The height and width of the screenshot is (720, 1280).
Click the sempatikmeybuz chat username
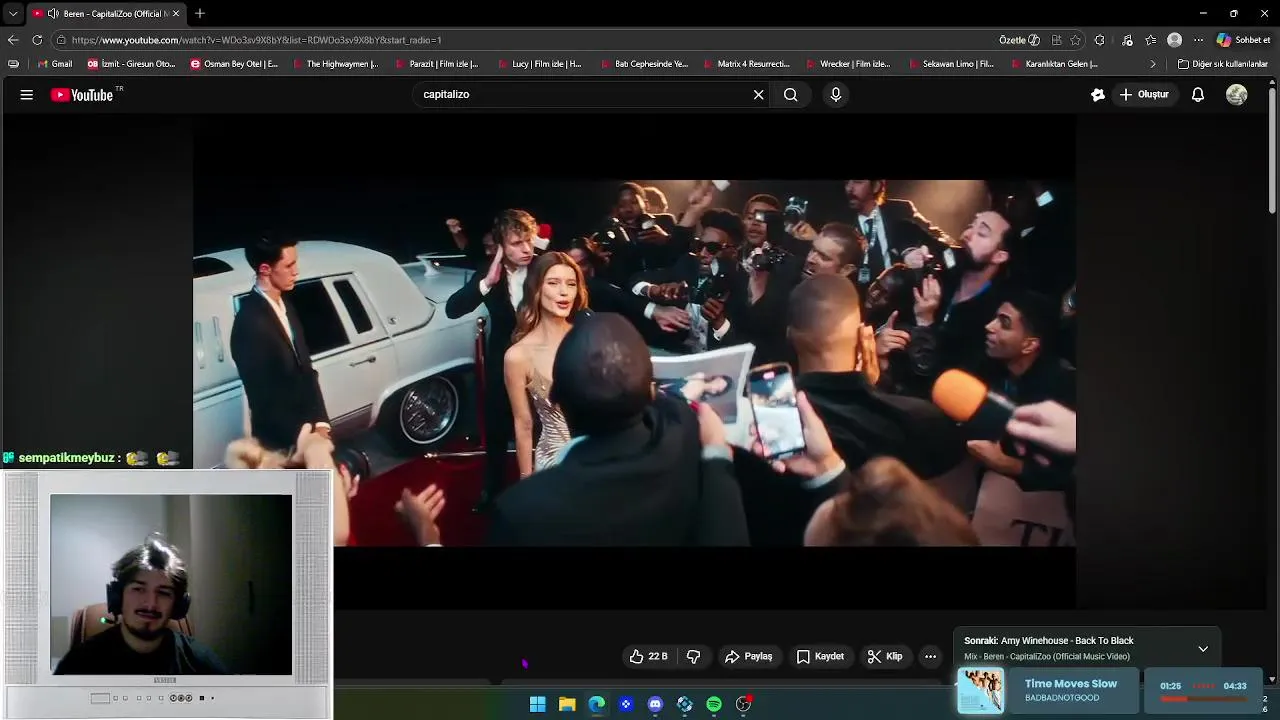click(66, 458)
